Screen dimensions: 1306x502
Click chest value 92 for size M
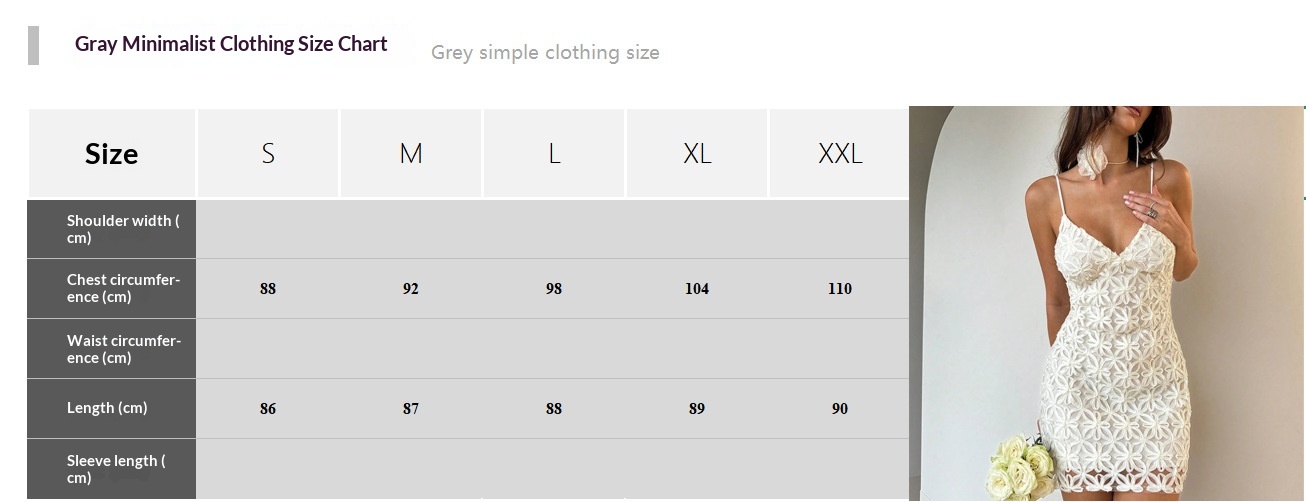click(411, 289)
